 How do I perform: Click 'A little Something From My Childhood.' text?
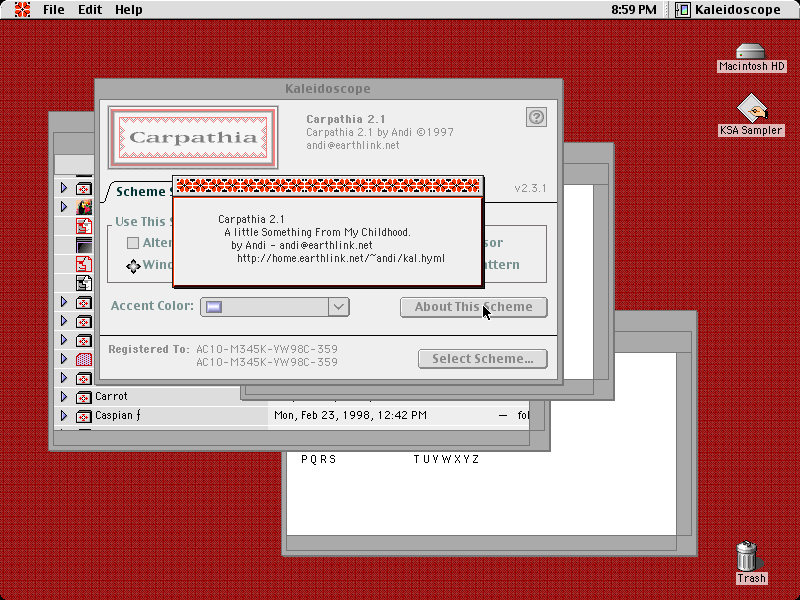317,233
